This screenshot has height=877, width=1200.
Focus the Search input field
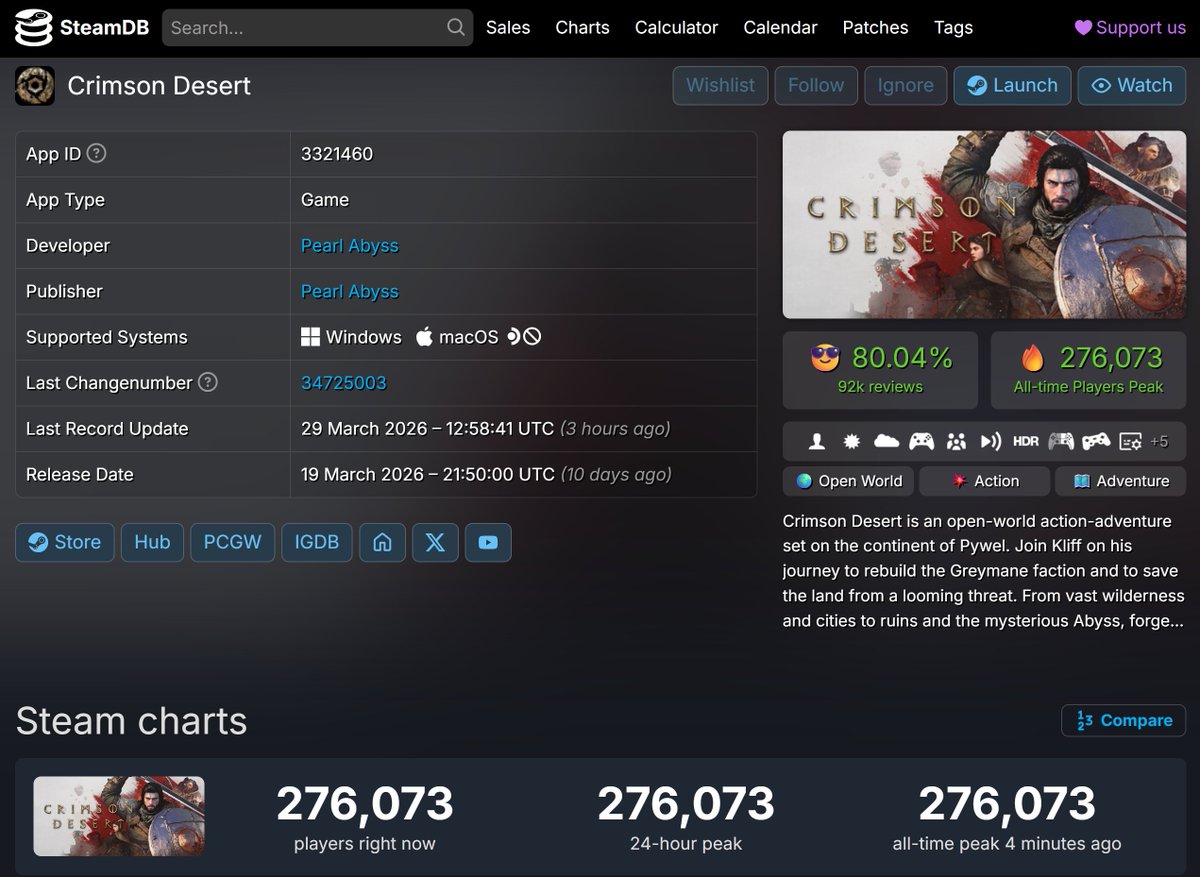pyautogui.click(x=317, y=28)
